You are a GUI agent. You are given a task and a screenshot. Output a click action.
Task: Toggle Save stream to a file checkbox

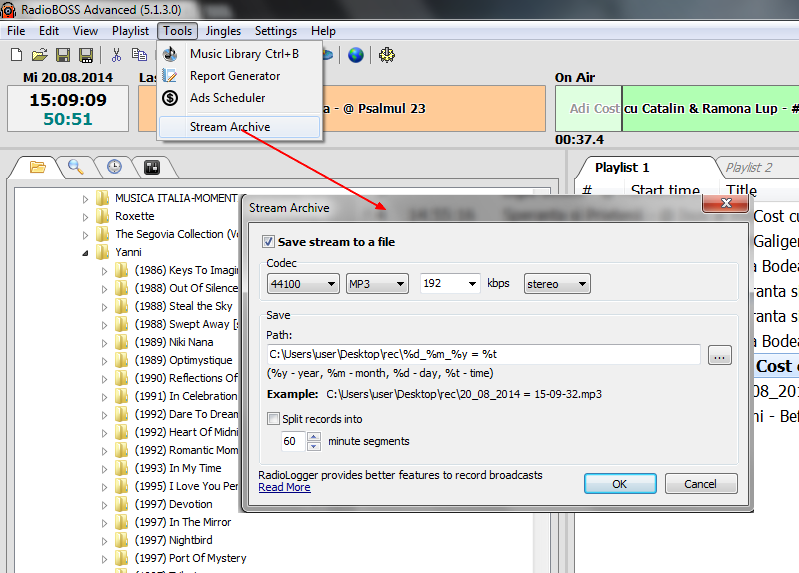[x=269, y=242]
